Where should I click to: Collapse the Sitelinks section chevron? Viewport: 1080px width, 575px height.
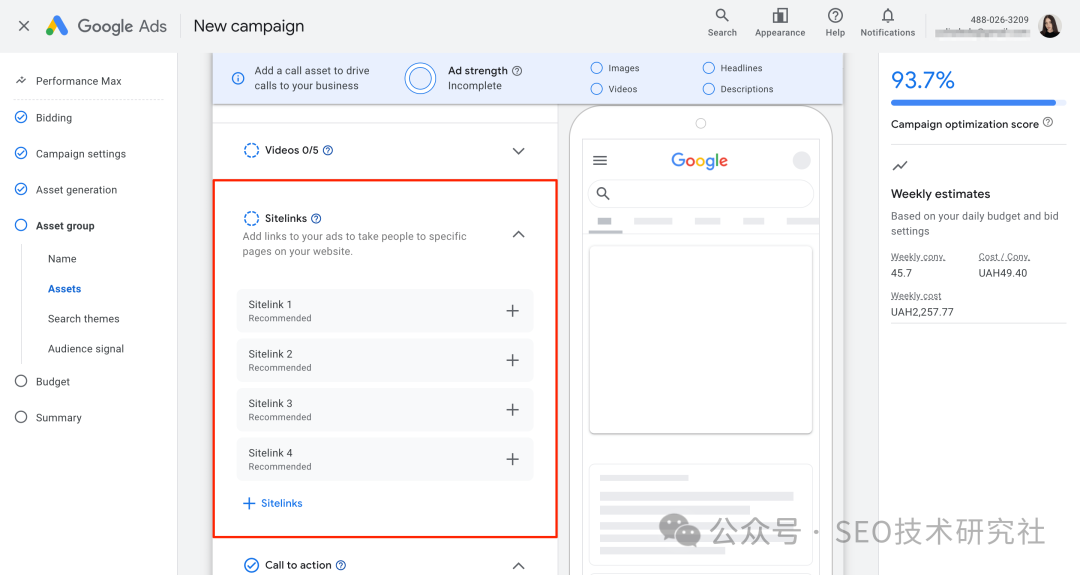[518, 234]
